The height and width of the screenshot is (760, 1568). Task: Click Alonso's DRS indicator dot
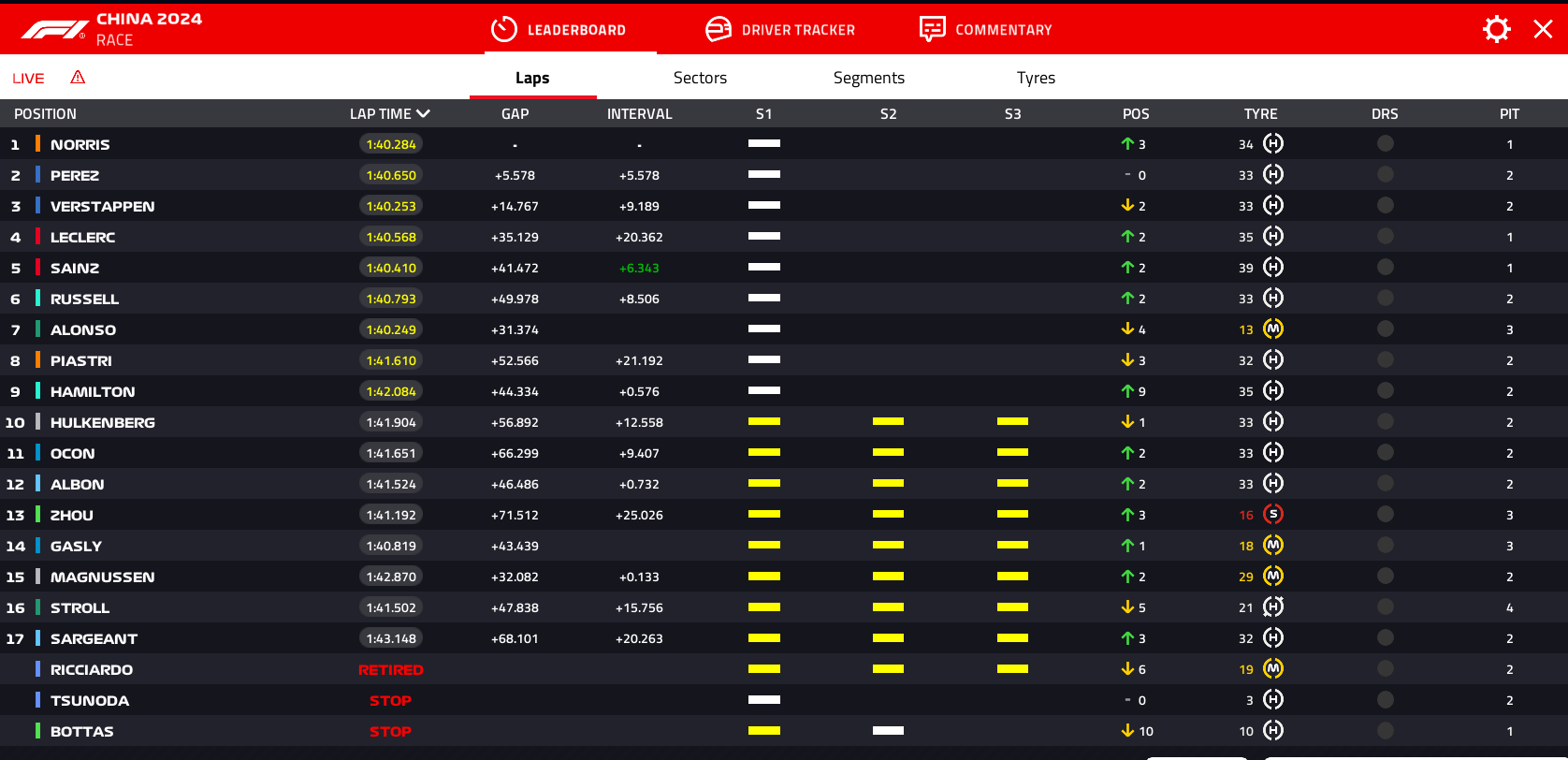point(1386,329)
